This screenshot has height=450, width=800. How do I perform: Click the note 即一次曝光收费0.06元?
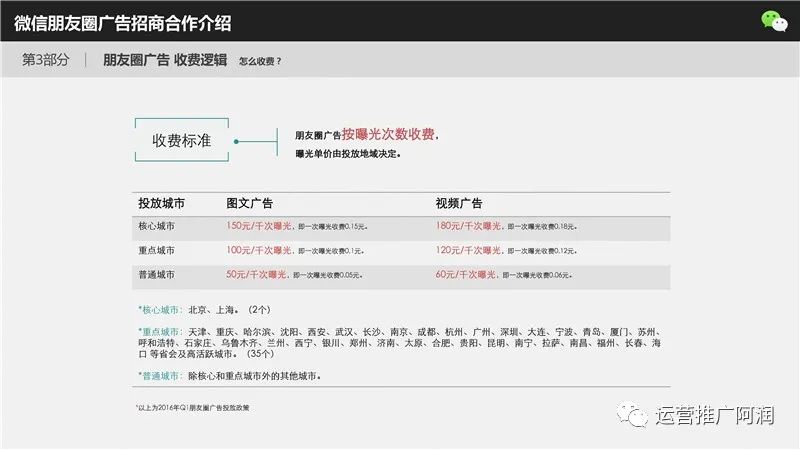coord(537,275)
